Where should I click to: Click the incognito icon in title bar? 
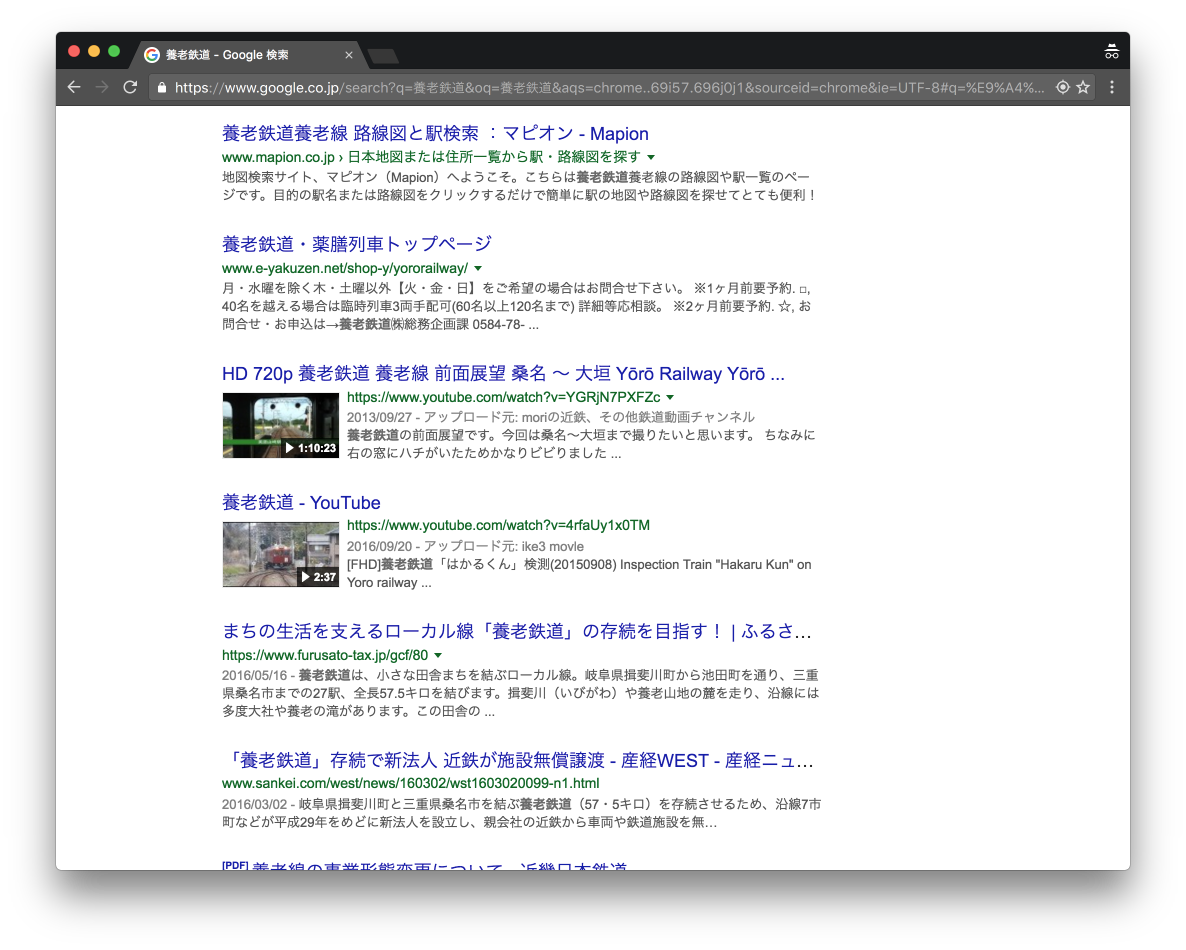coord(1111,52)
